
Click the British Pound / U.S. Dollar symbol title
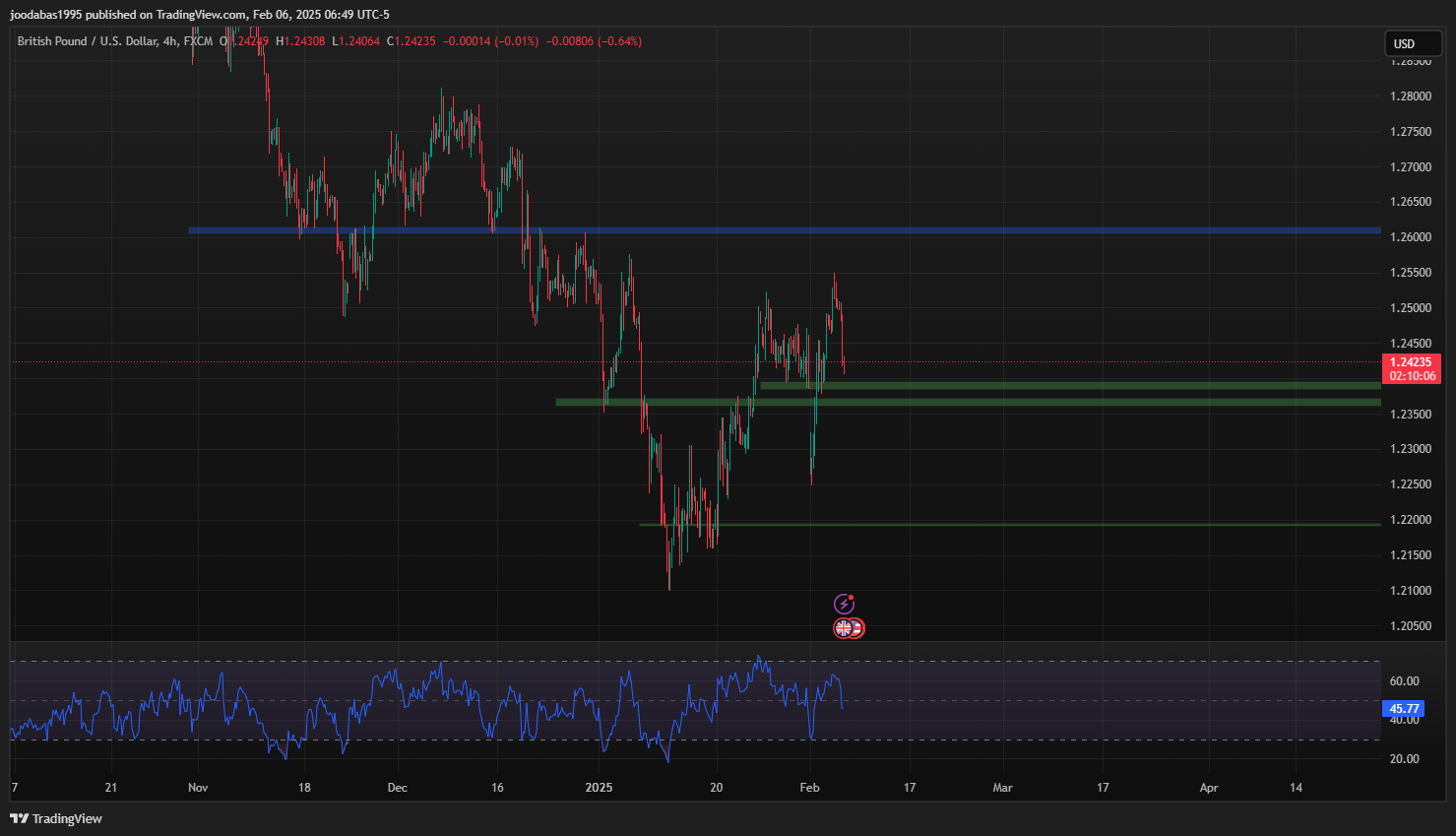(87, 41)
